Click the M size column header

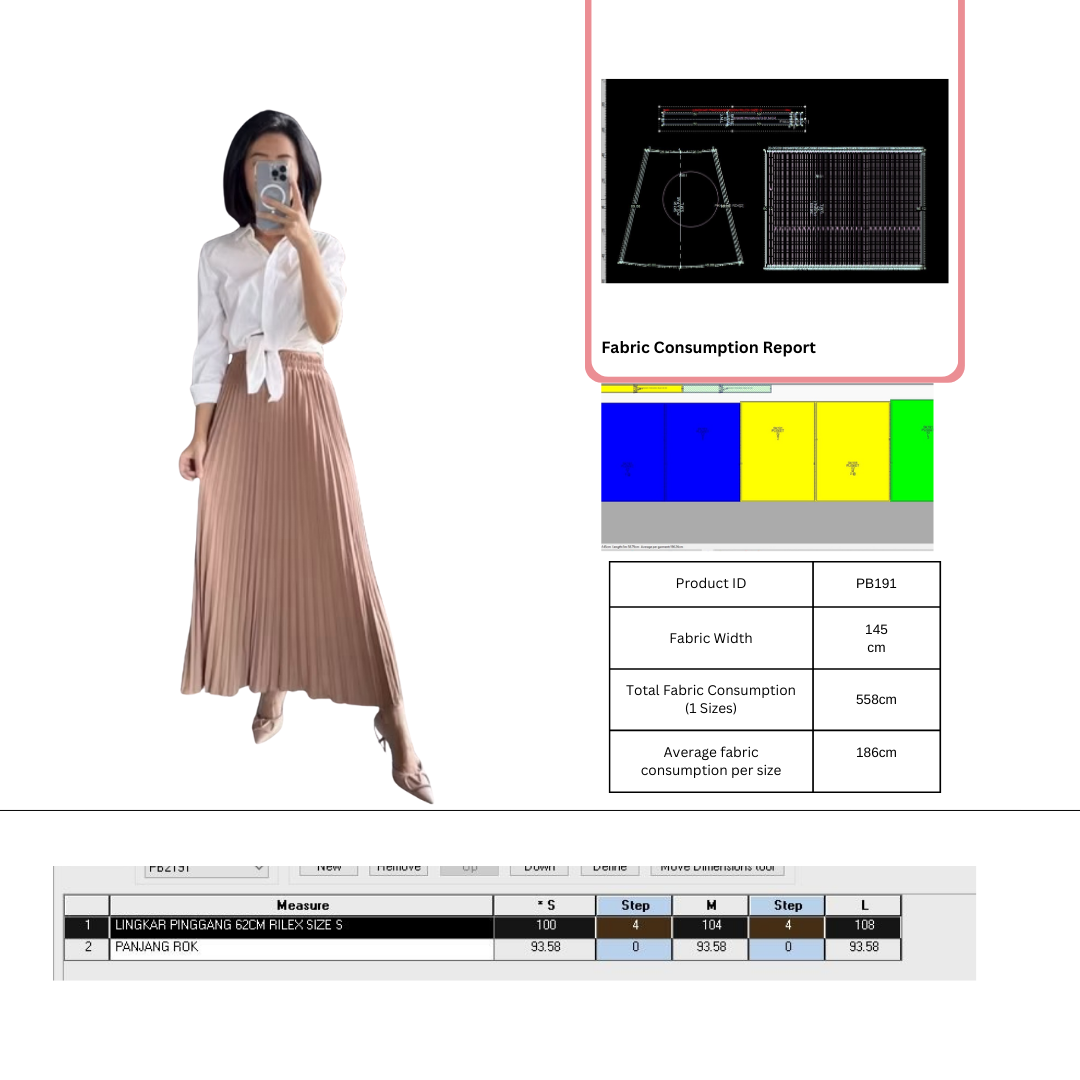coord(711,905)
